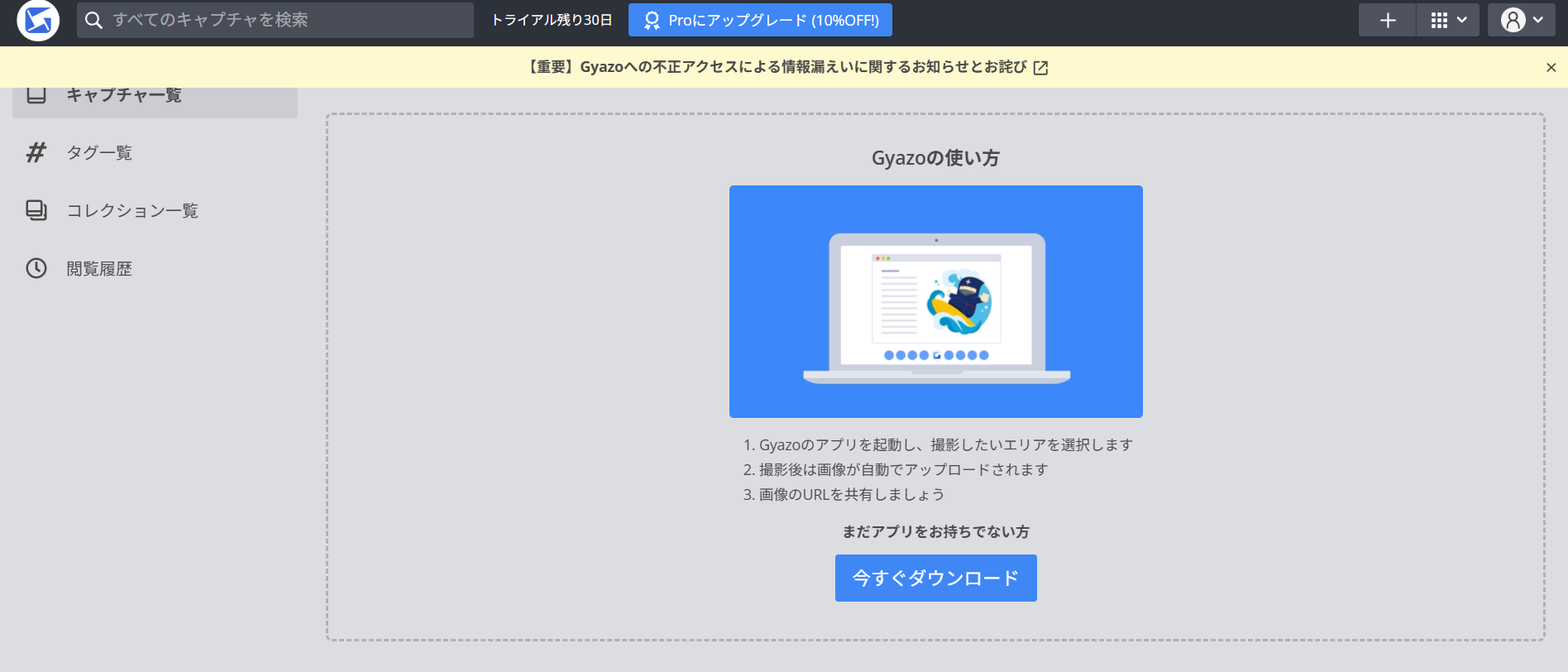Open コレクション一覧 from the sidebar
Screen dimensions: 1568x672
[132, 210]
